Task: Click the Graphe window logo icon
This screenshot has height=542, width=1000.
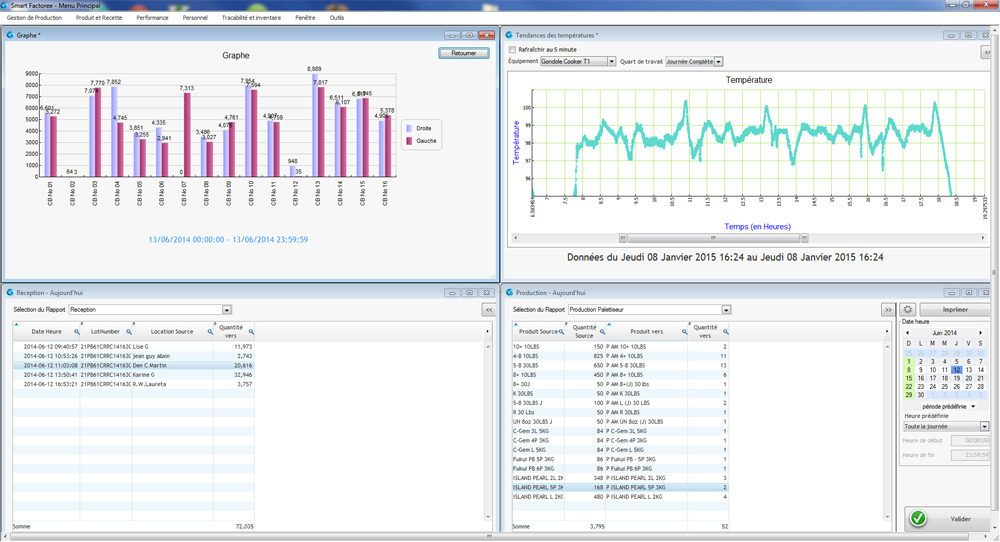Action: coord(10,35)
